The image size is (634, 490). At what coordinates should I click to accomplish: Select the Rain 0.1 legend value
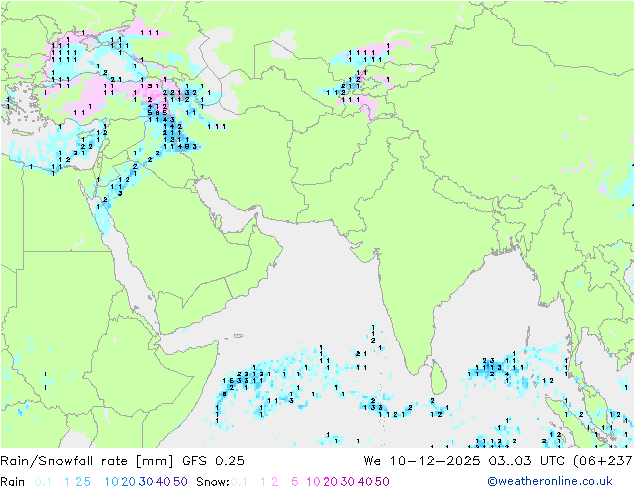click(43, 482)
